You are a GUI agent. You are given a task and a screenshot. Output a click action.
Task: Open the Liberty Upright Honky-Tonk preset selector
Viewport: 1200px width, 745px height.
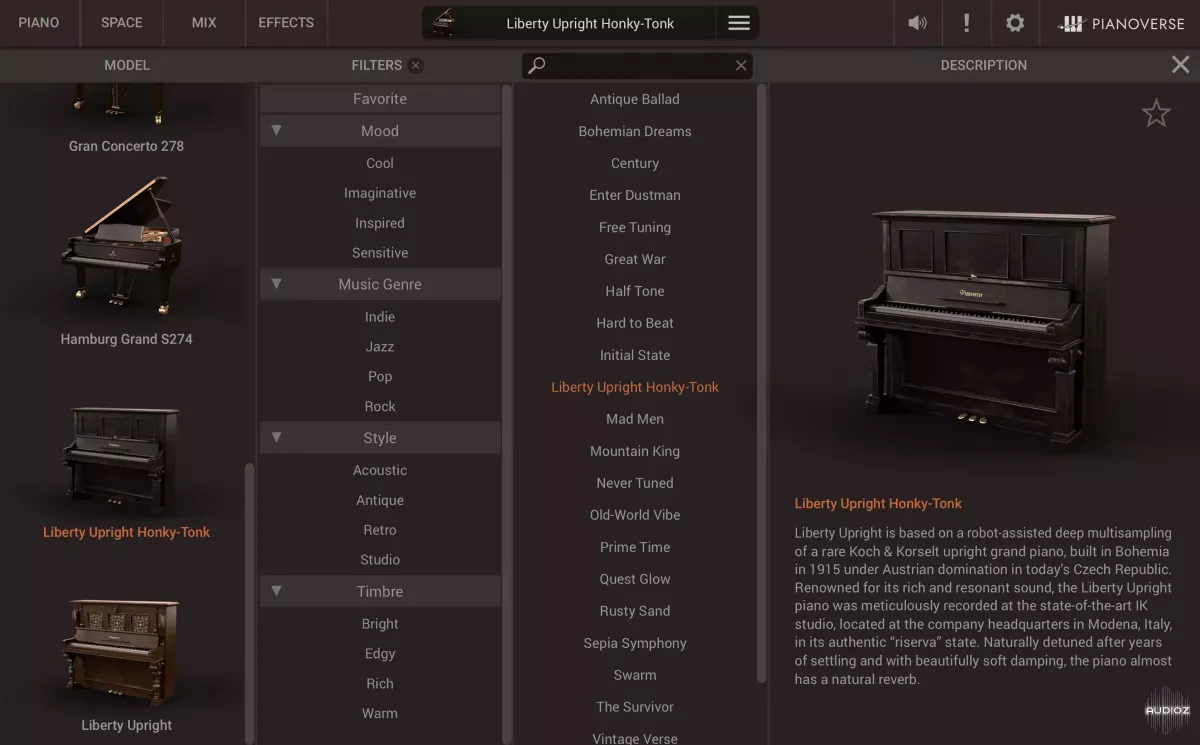tap(590, 23)
